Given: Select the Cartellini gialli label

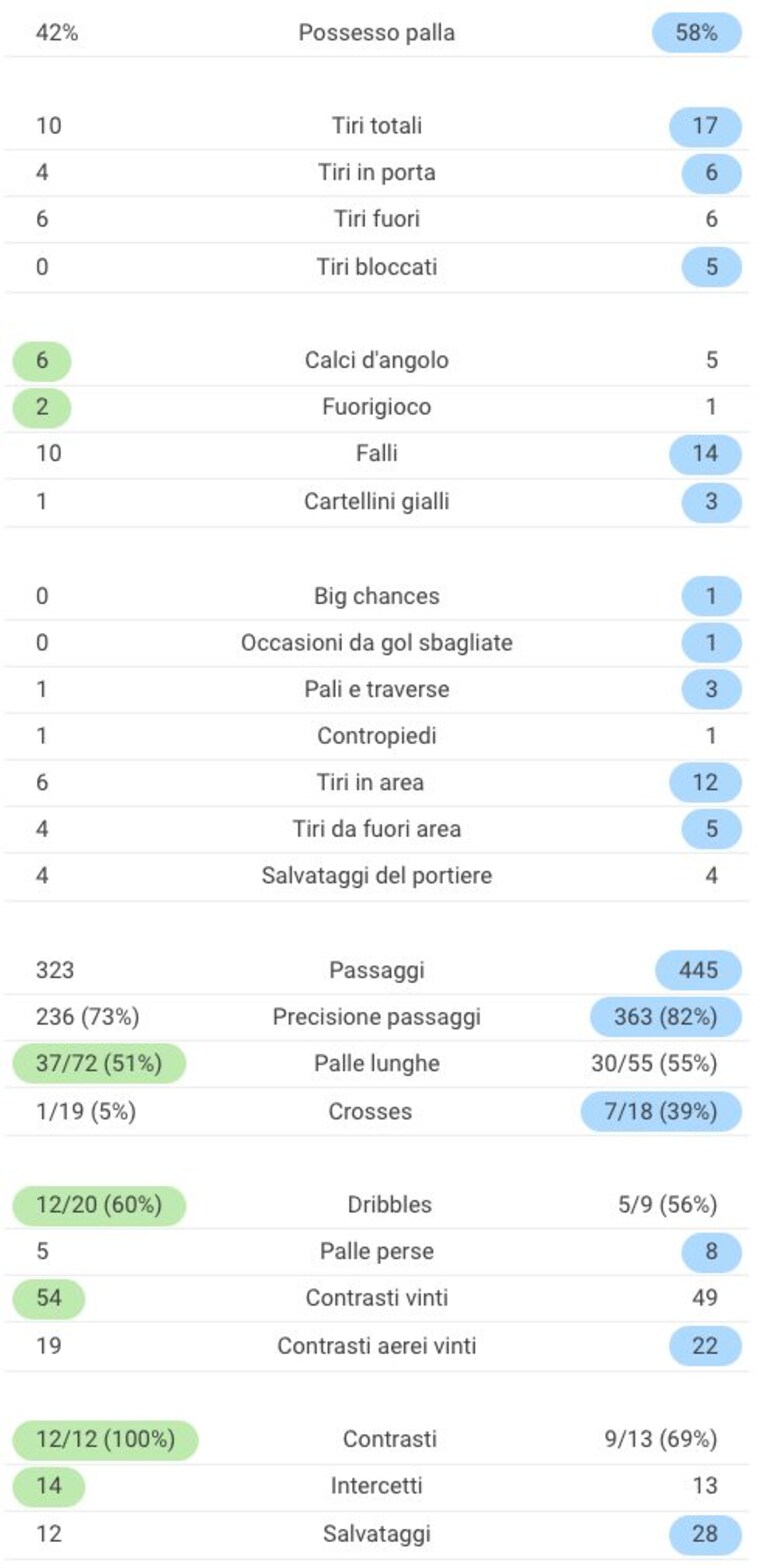Looking at the screenshot, I should [x=377, y=501].
